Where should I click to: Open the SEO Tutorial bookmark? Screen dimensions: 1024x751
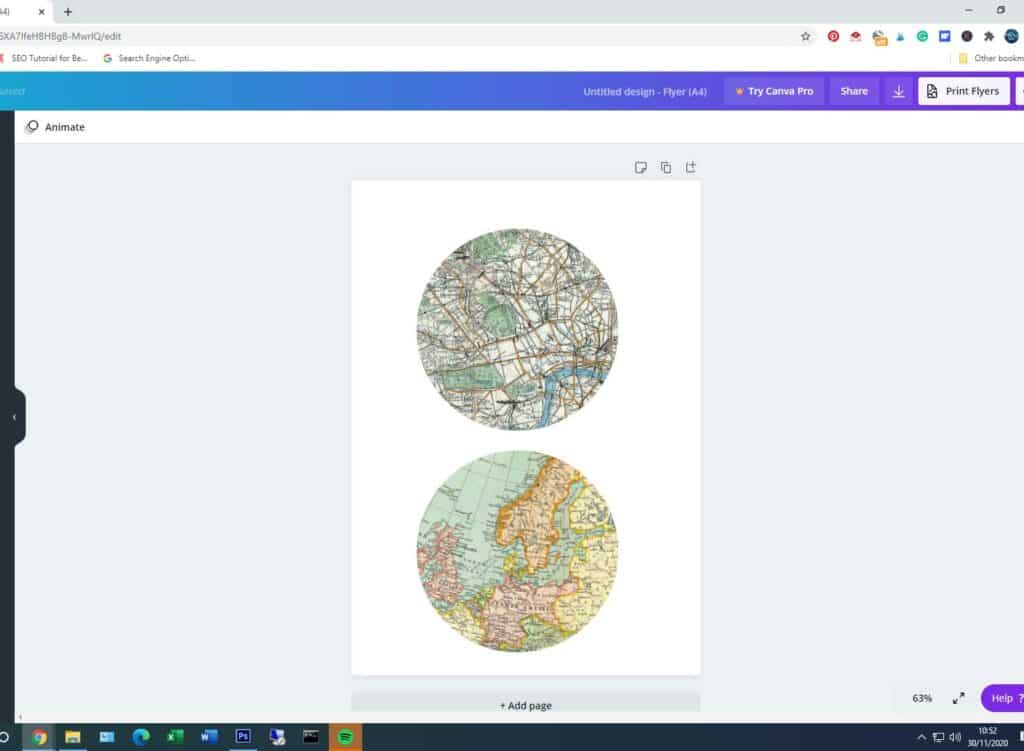coord(48,58)
